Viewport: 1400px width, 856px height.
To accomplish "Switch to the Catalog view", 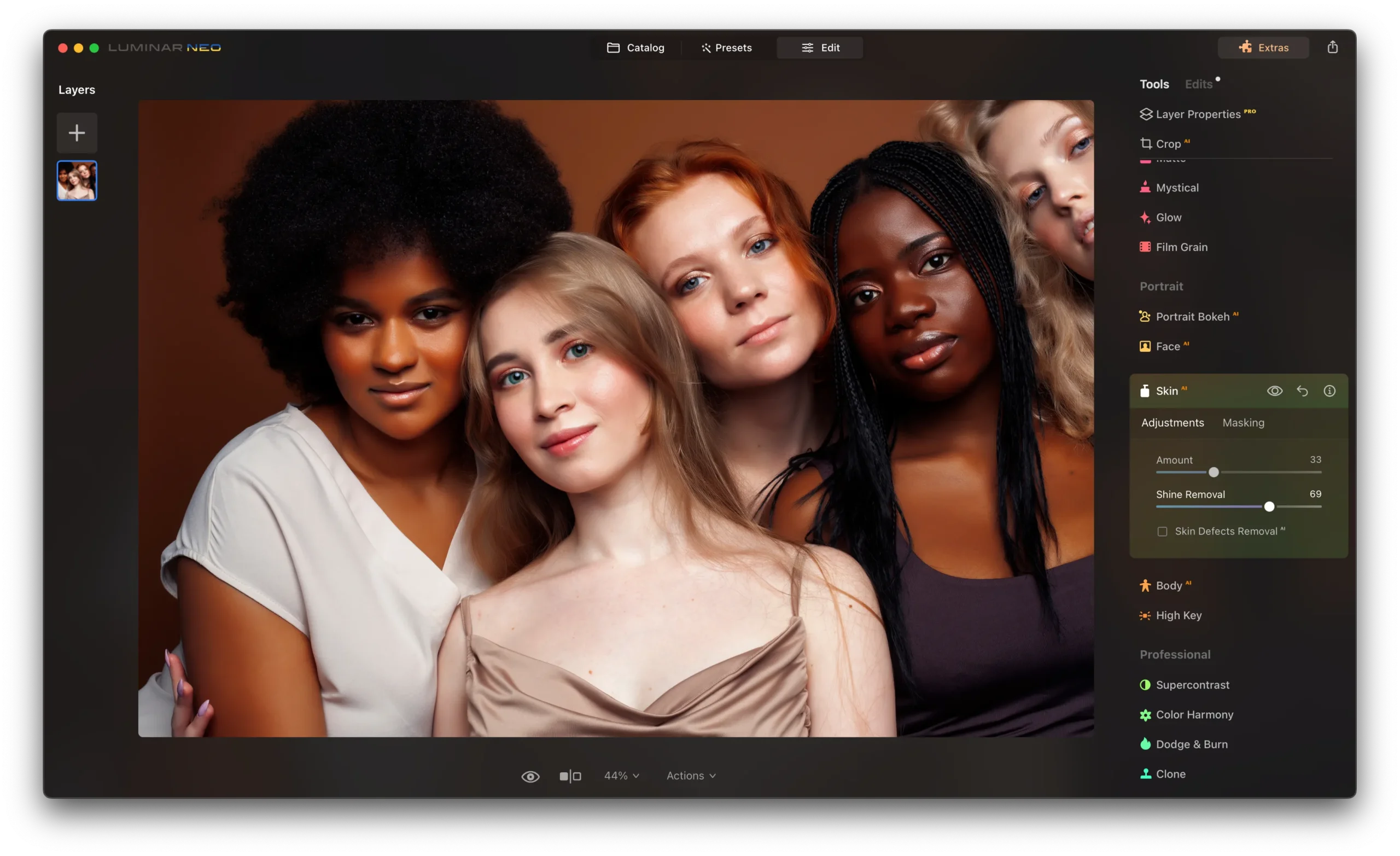I will [x=637, y=47].
